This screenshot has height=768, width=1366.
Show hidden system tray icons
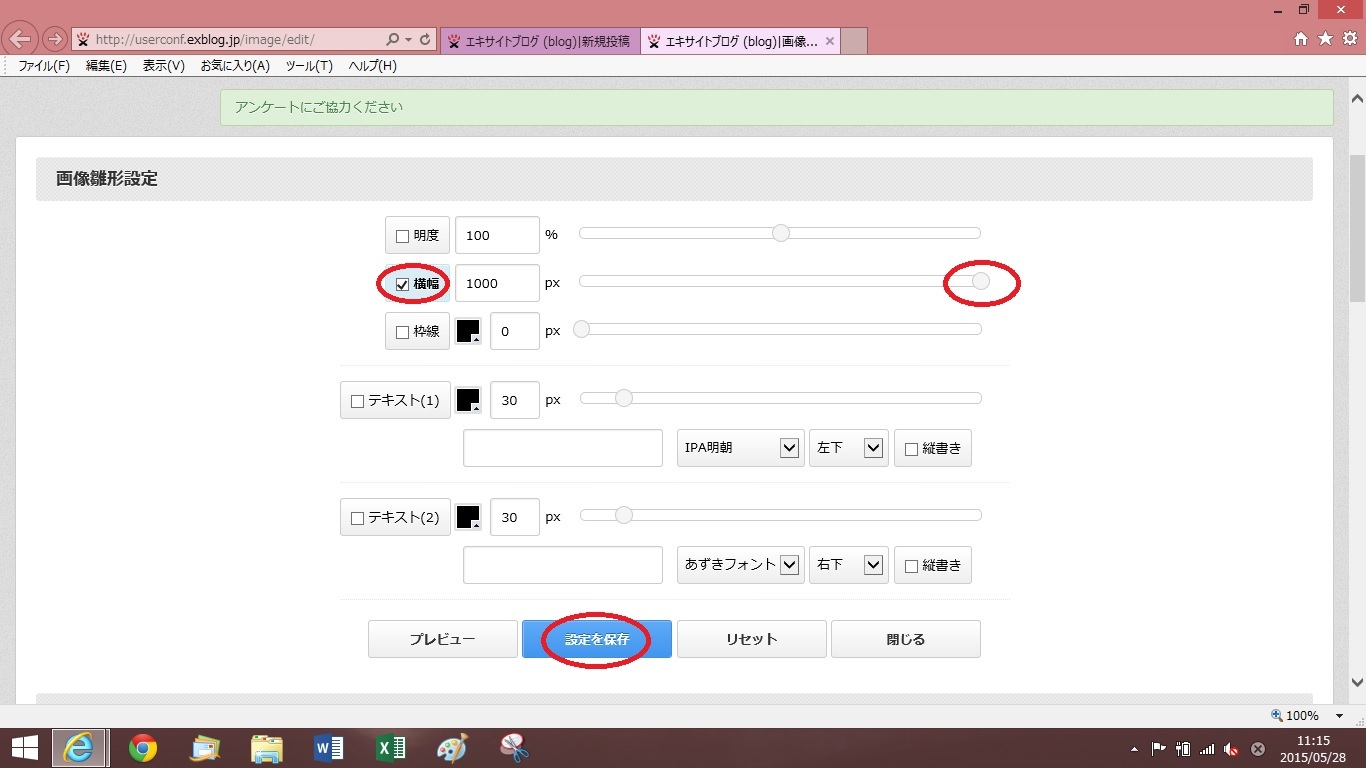[x=1134, y=748]
